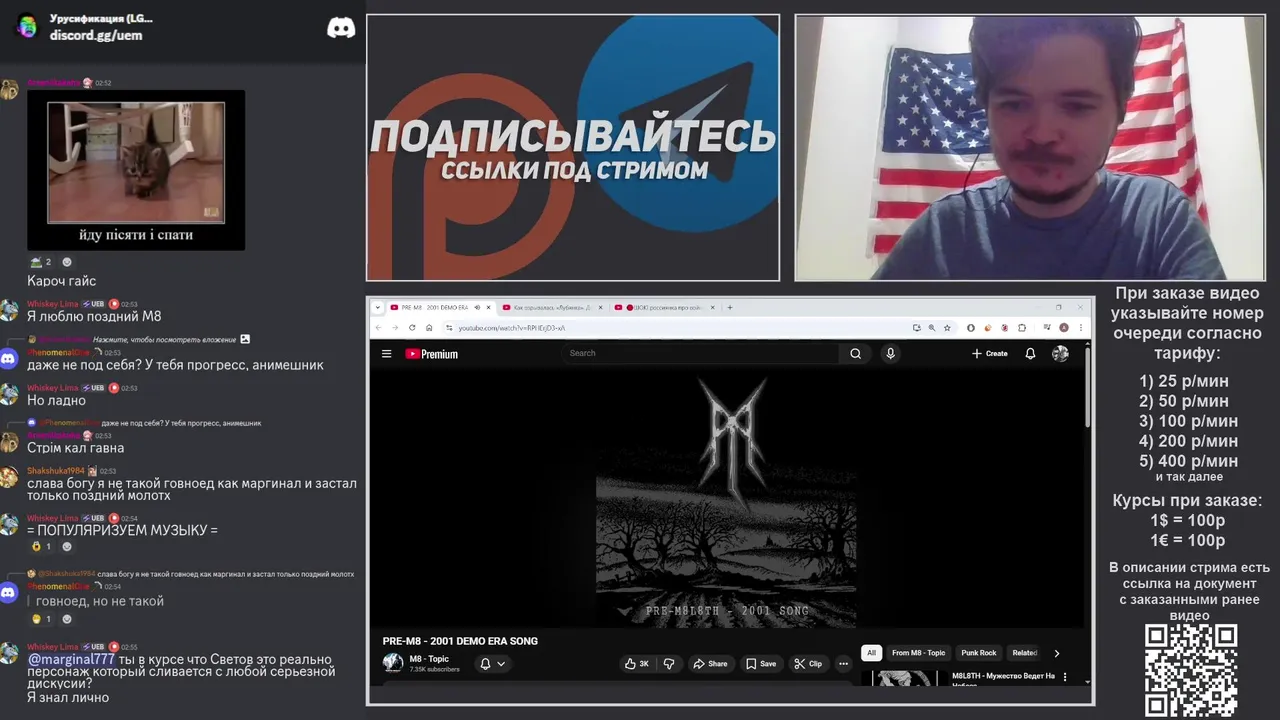Switch to the Лубянка browser tab
The height and width of the screenshot is (720, 1280).
552,307
